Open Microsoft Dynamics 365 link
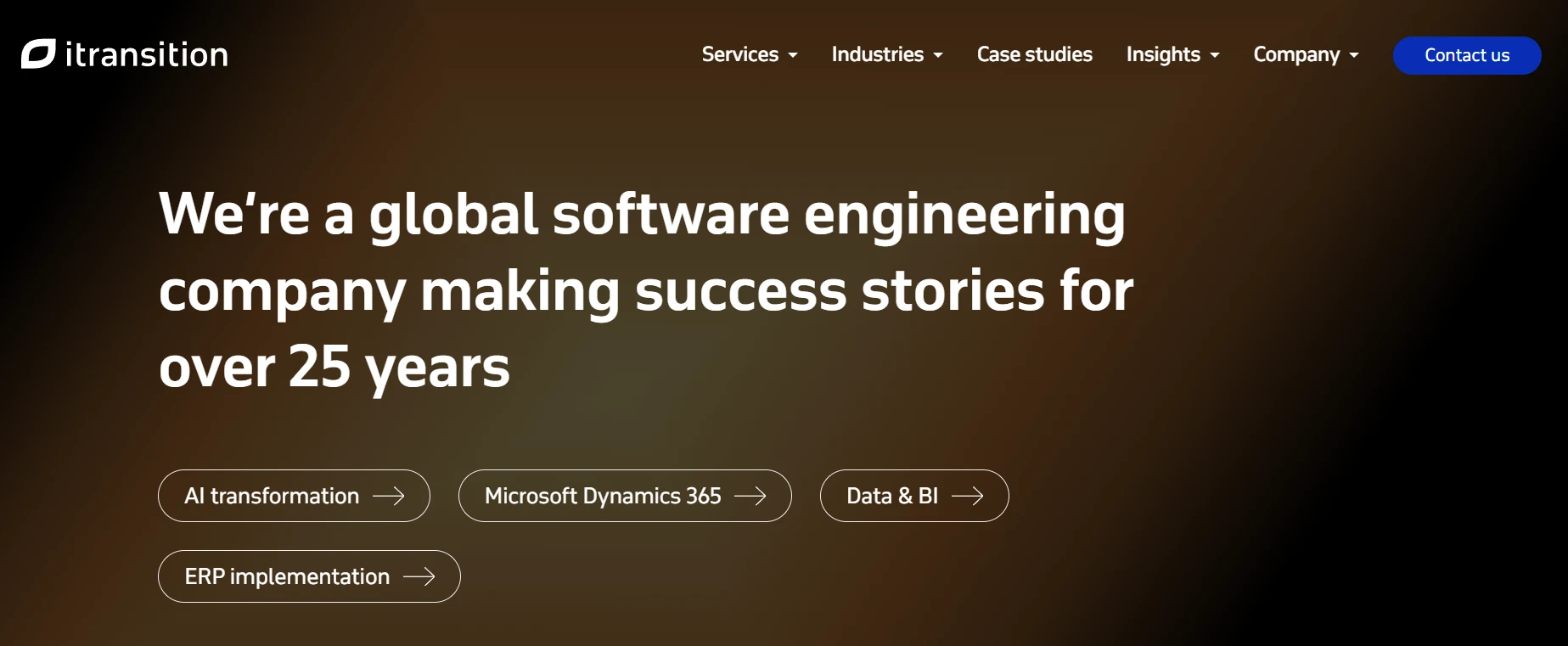 (625, 496)
